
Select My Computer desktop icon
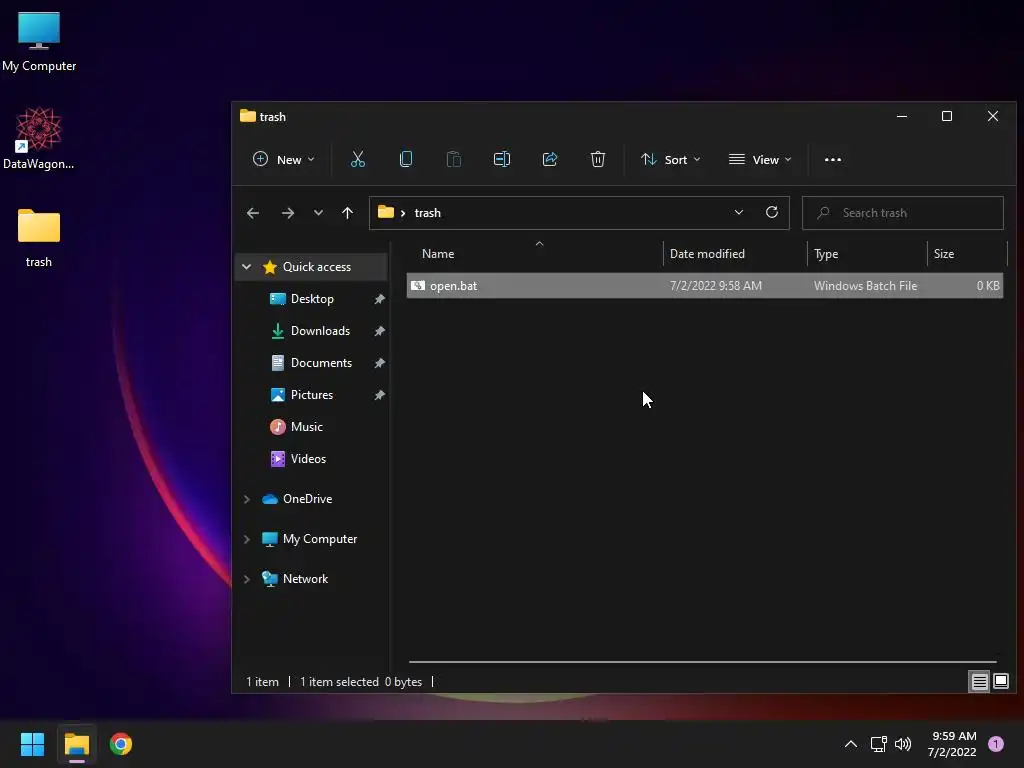[x=39, y=42]
